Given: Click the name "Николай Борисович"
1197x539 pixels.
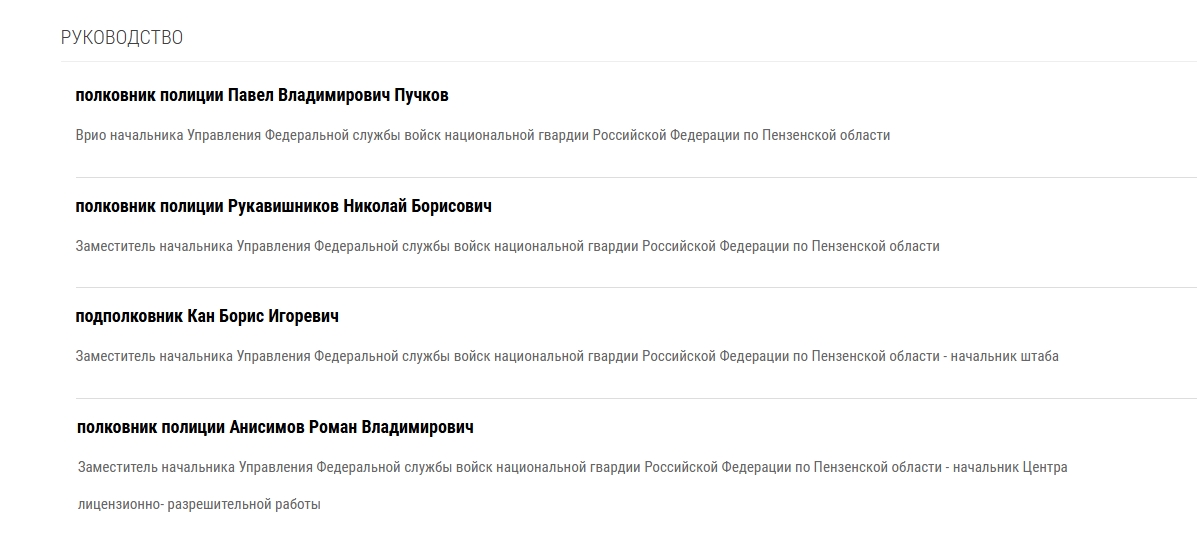Looking at the screenshot, I should [417, 207].
